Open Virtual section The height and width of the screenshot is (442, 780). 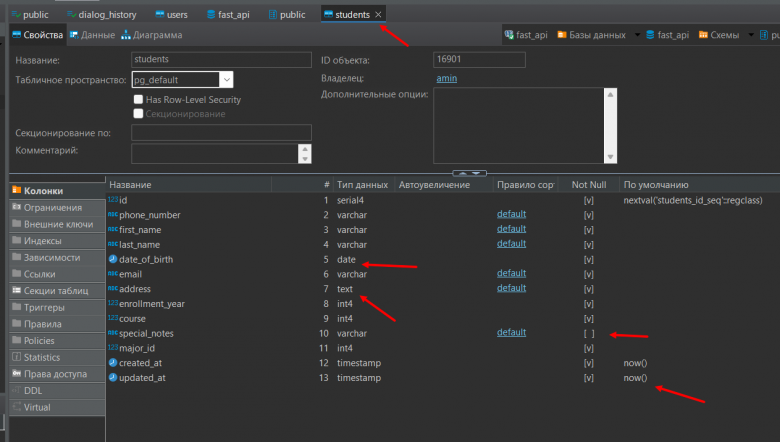(57, 408)
